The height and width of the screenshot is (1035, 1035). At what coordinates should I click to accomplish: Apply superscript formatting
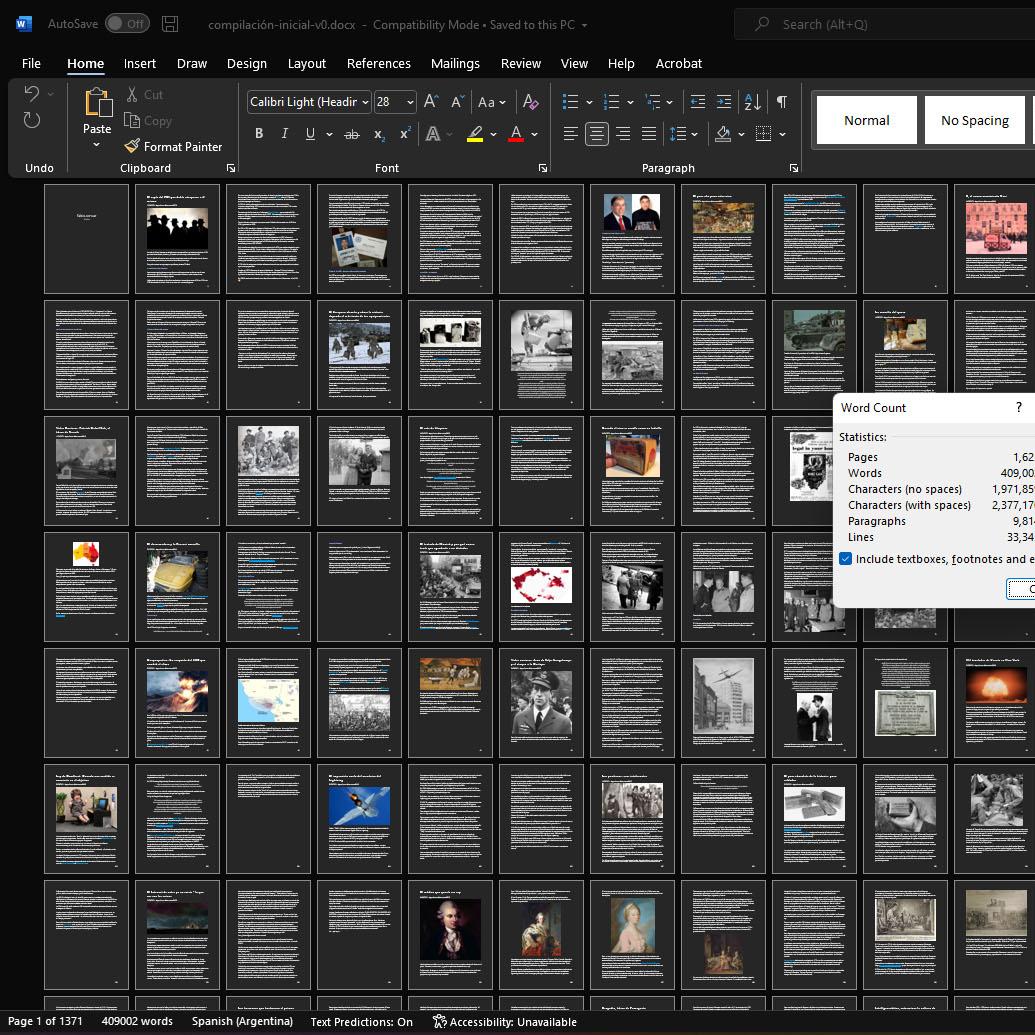click(405, 134)
